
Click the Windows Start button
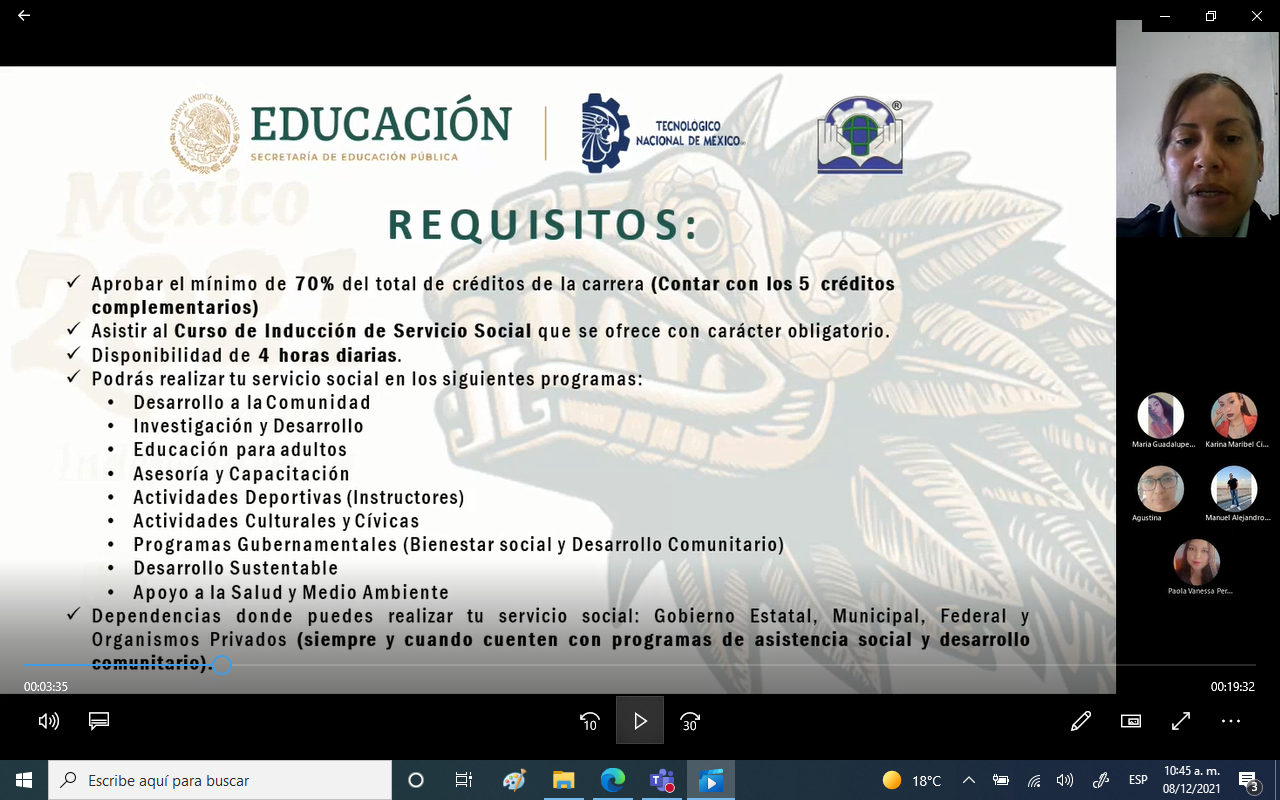23,780
